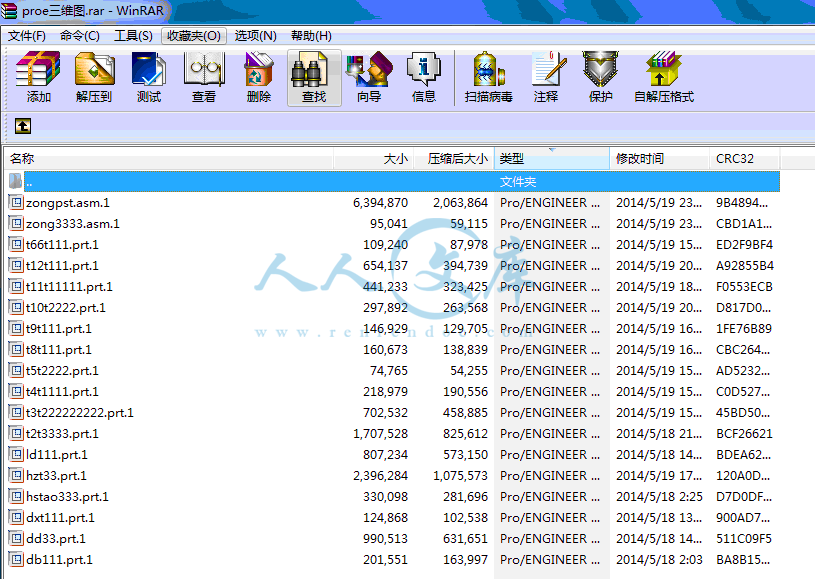The height and width of the screenshot is (579, 815).
Task: Sort files by 类型 column header
Action: (551, 159)
